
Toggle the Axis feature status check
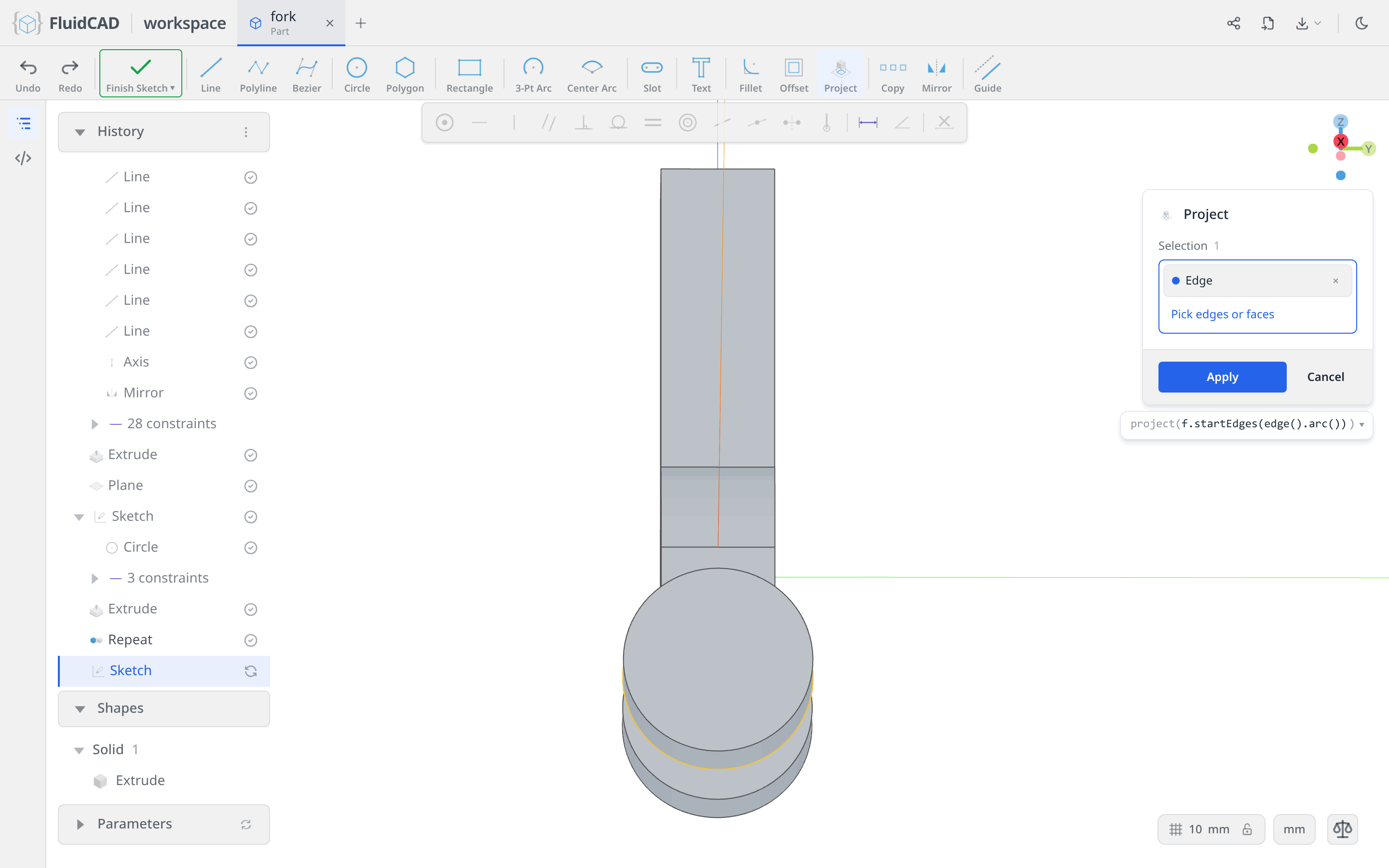[250, 362]
